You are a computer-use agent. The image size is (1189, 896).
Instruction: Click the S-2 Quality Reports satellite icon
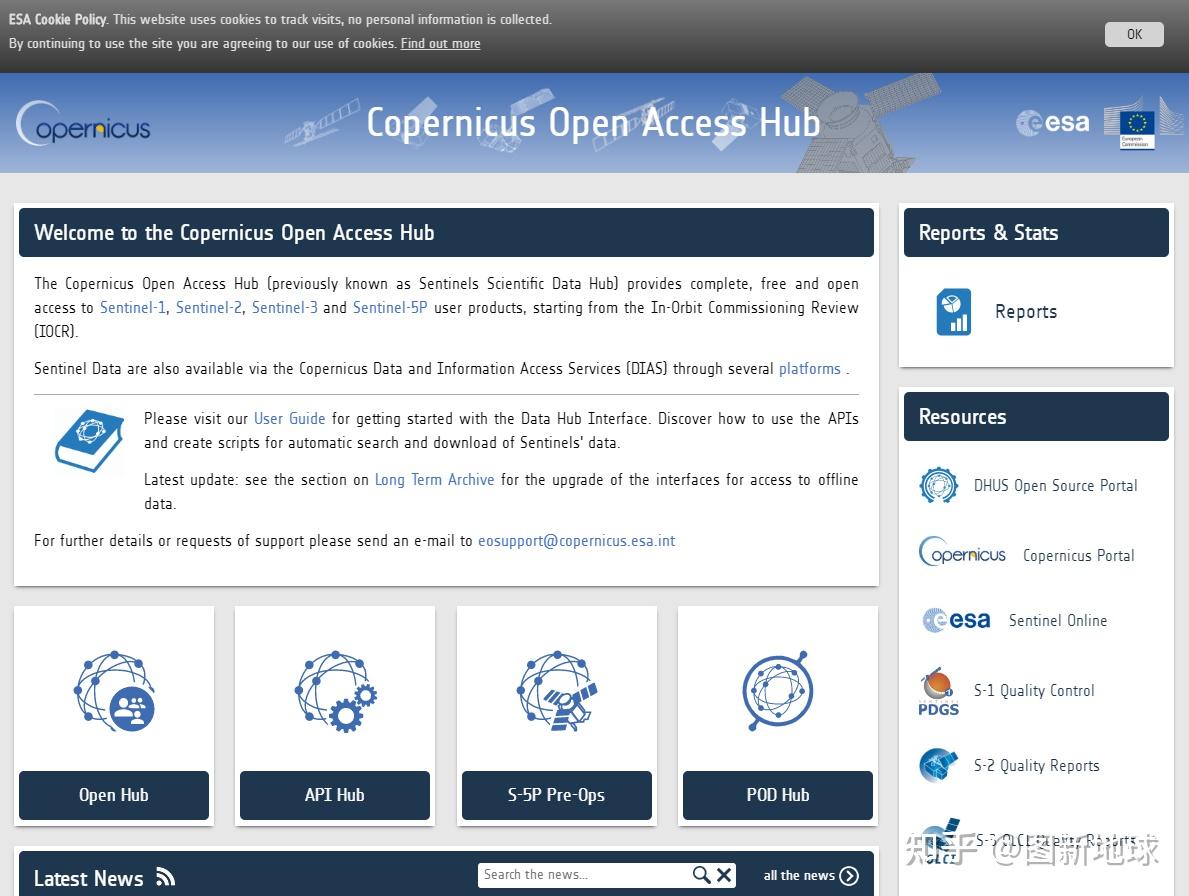pos(939,765)
